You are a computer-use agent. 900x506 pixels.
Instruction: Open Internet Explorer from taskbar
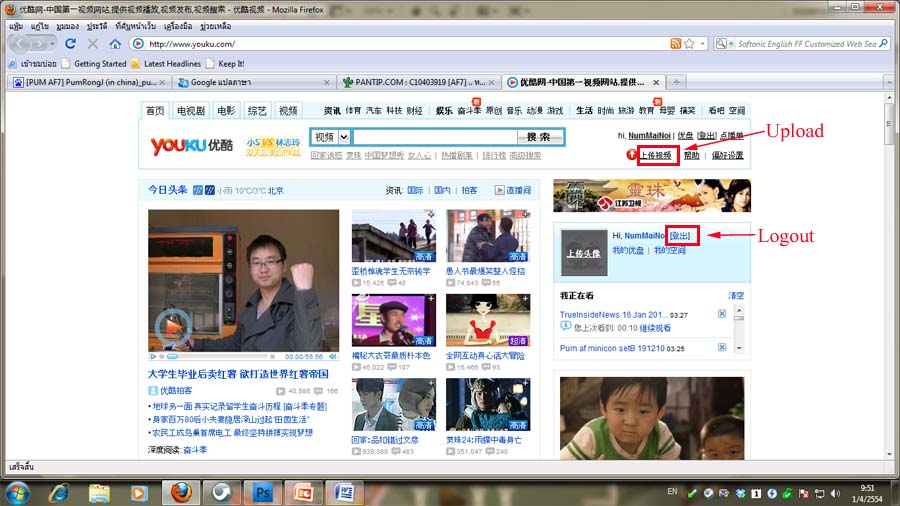(x=59, y=493)
